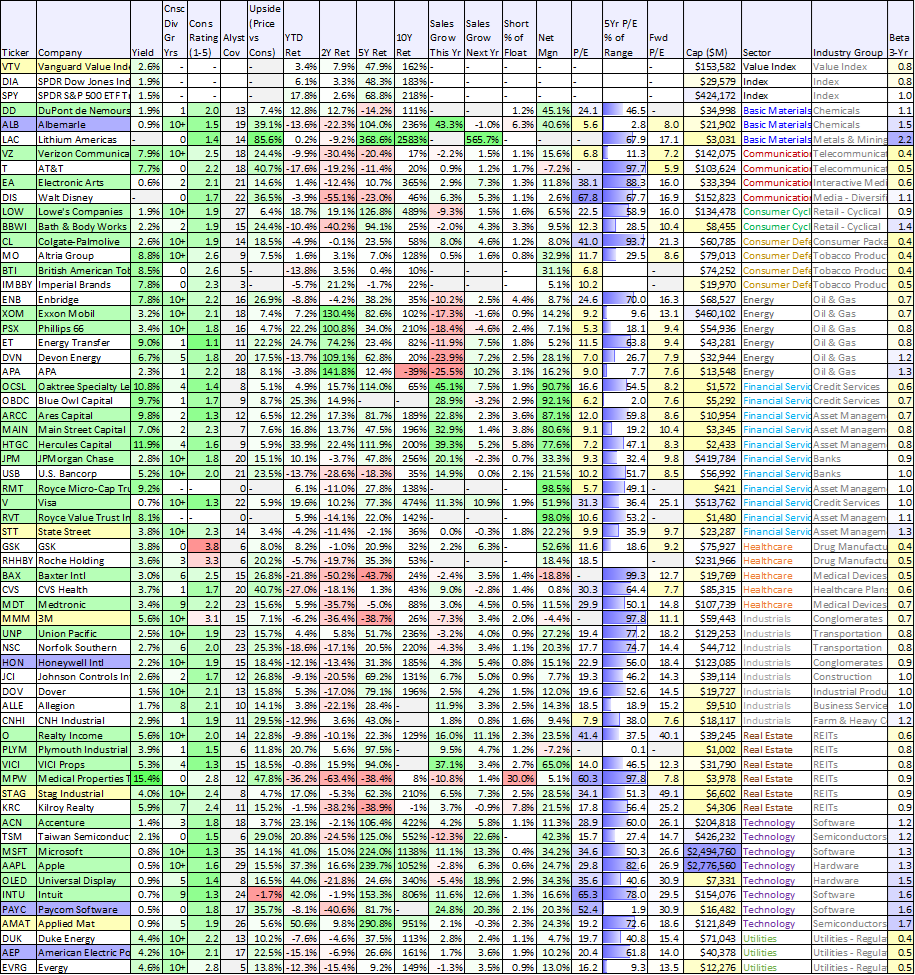Select the Applied Mat company cell

pos(83,923)
